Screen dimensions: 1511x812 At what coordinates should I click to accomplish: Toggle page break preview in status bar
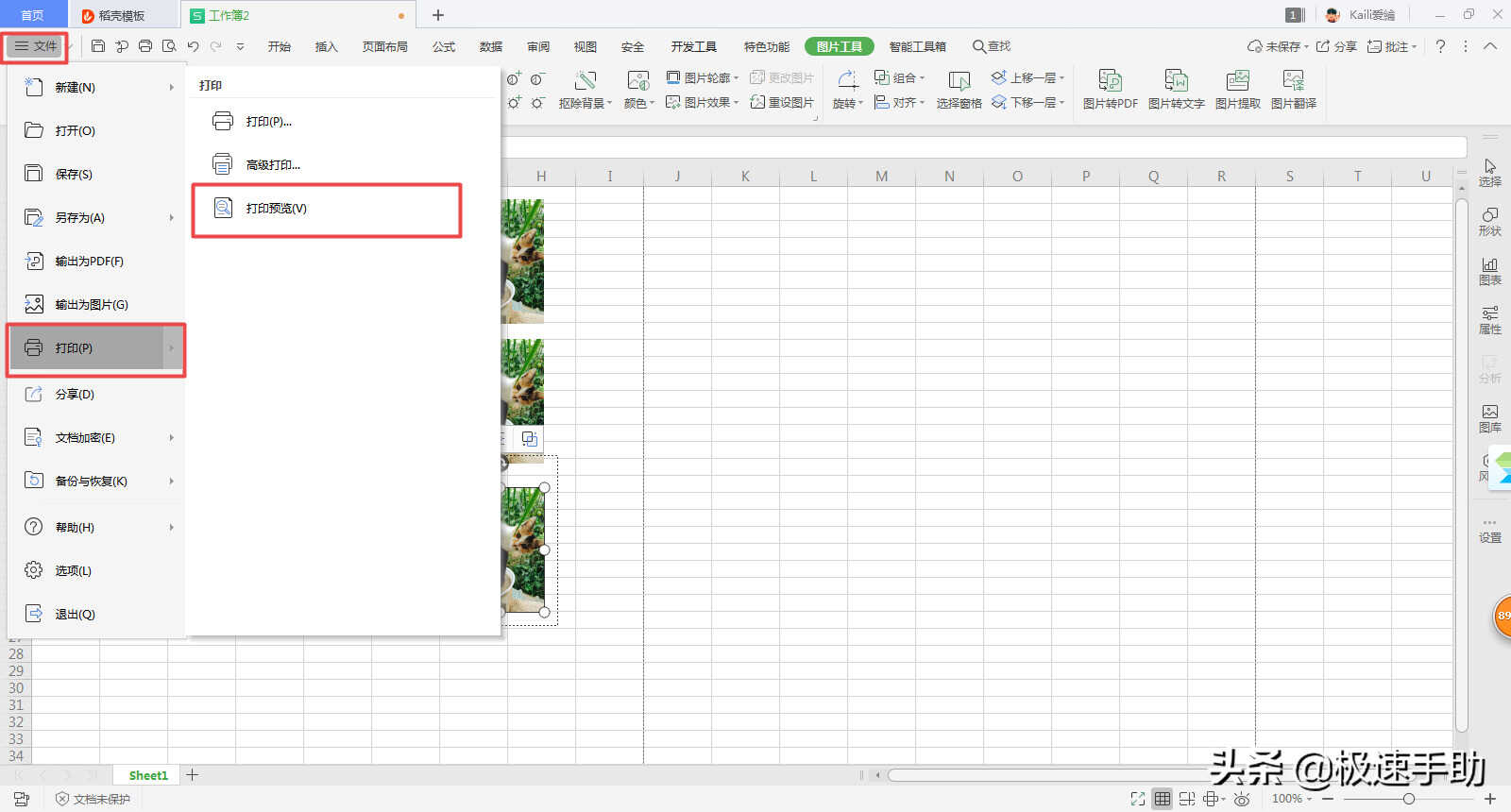1187,799
